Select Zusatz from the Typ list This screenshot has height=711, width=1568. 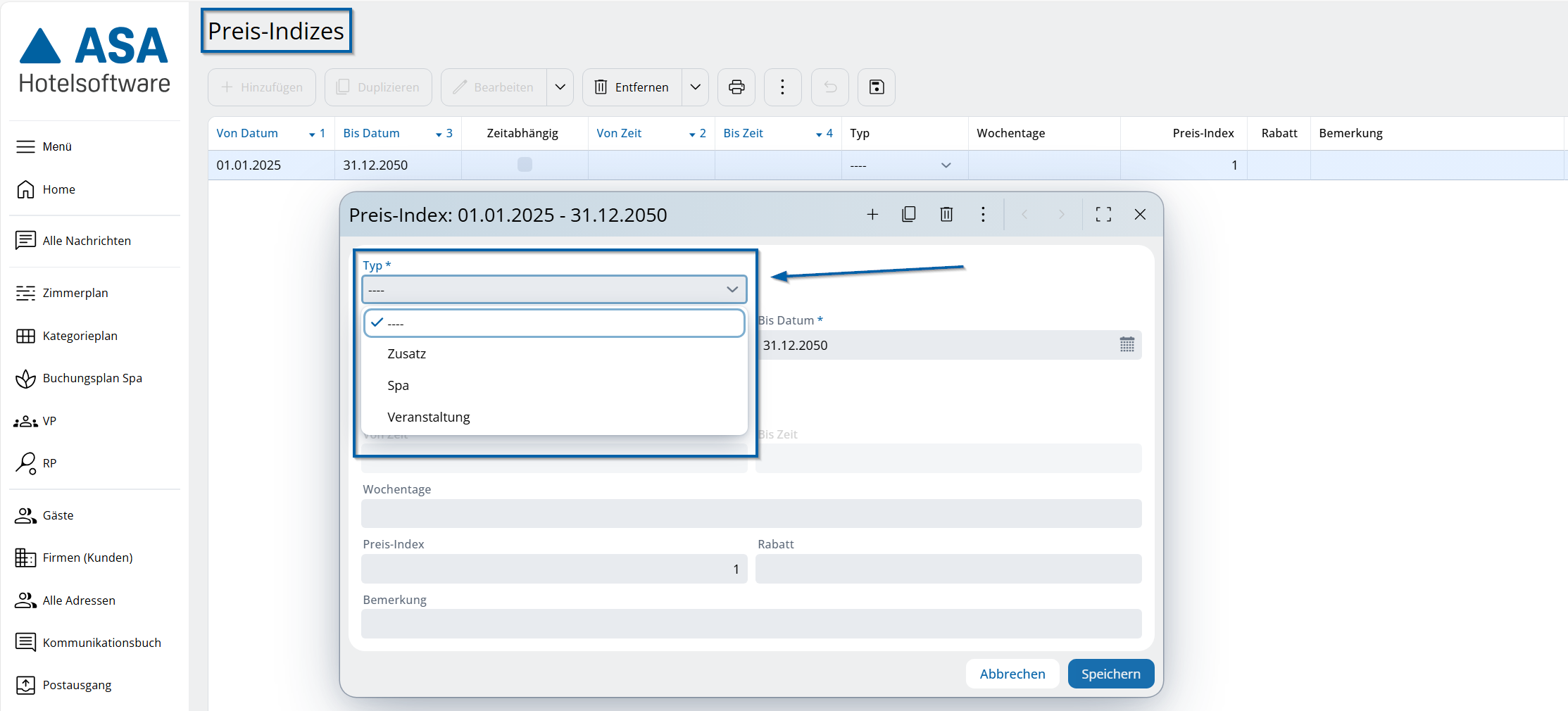click(407, 354)
